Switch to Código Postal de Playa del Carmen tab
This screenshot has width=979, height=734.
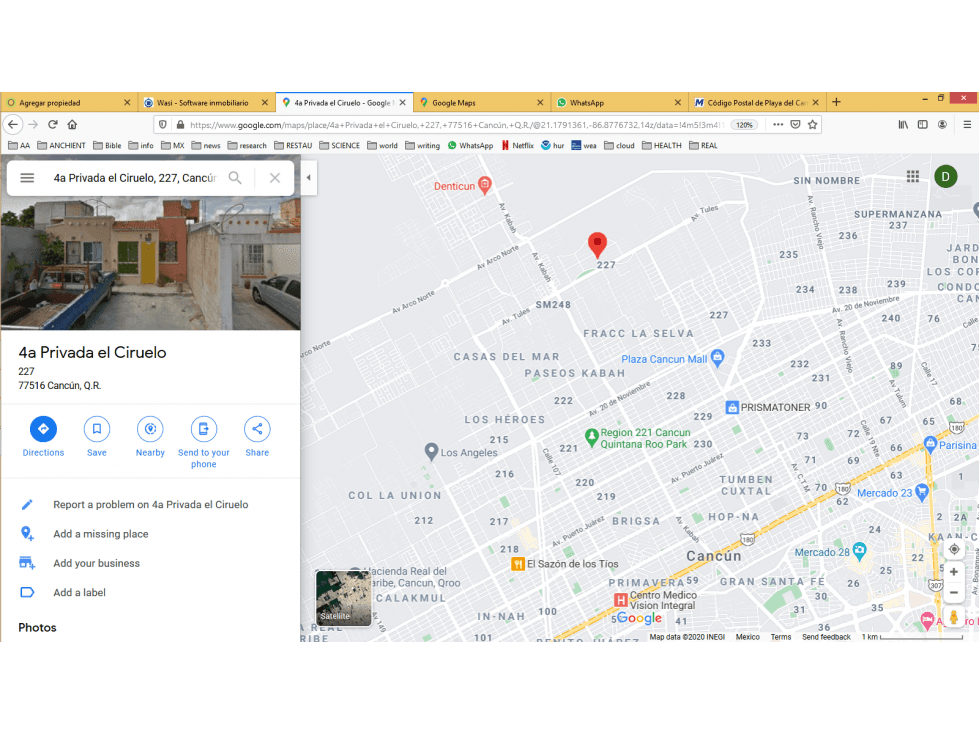[x=757, y=102]
